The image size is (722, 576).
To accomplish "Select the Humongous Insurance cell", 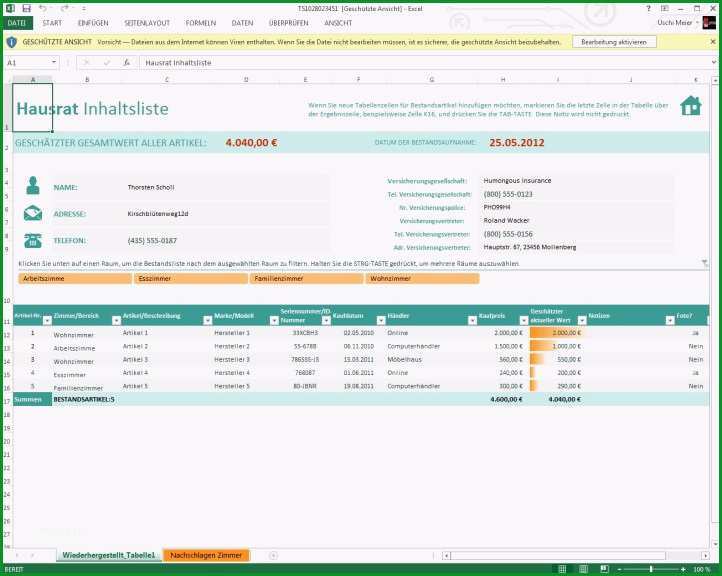I will point(576,180).
